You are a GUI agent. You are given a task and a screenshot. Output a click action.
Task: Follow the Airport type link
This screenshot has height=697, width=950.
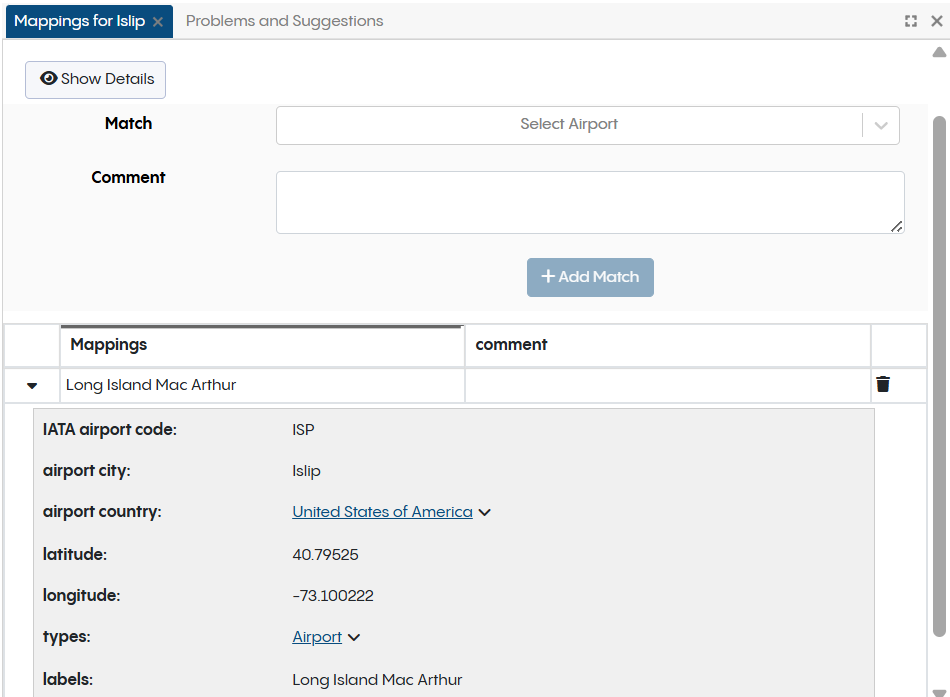tap(317, 637)
